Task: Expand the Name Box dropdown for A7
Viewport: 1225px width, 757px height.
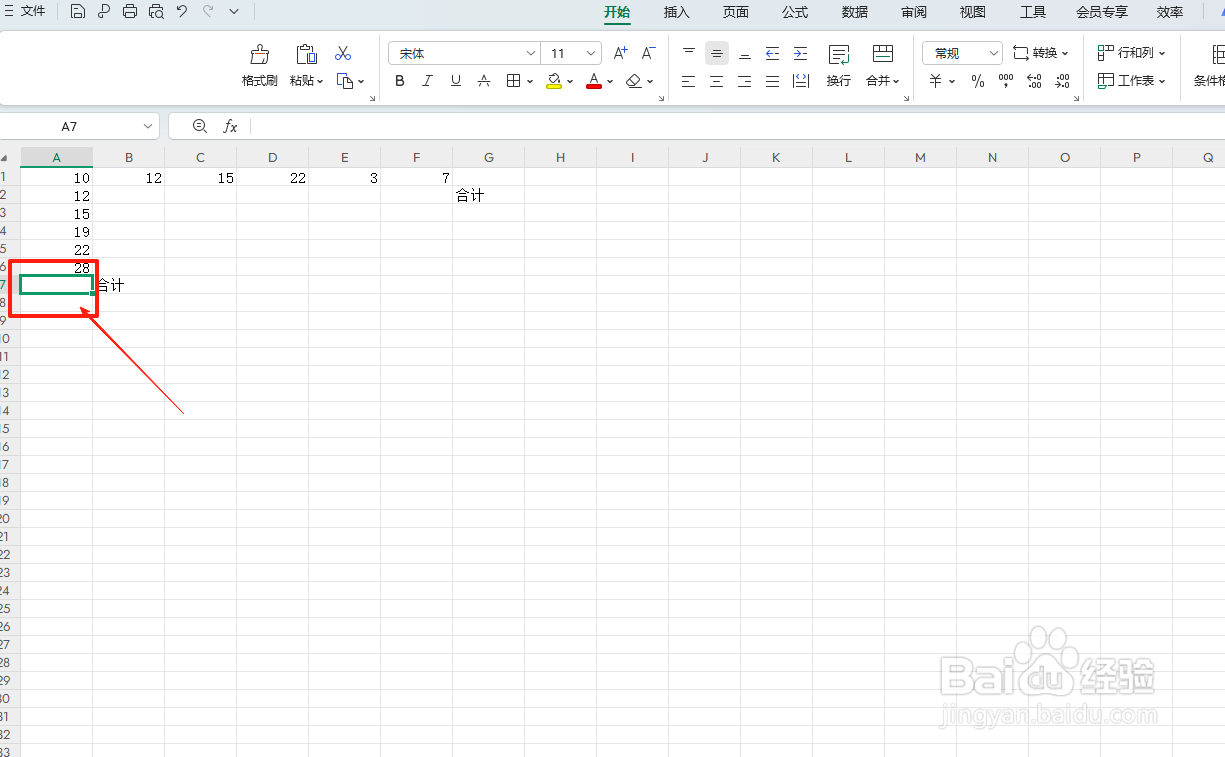Action: point(149,127)
